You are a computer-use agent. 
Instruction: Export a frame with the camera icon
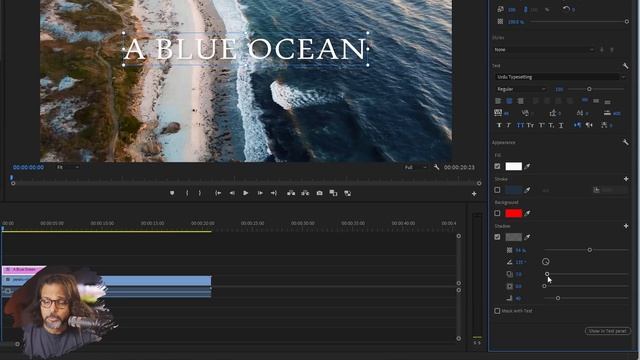pyautogui.click(x=319, y=193)
